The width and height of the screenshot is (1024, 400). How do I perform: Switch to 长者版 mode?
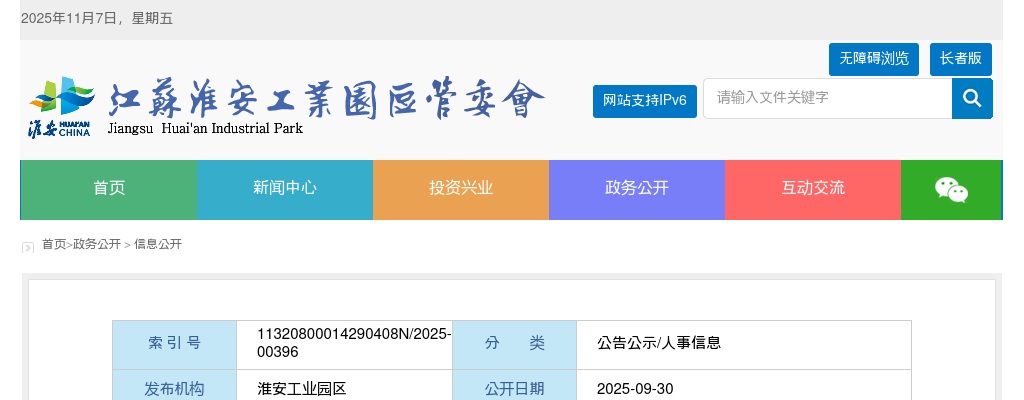pyautogui.click(x=961, y=59)
